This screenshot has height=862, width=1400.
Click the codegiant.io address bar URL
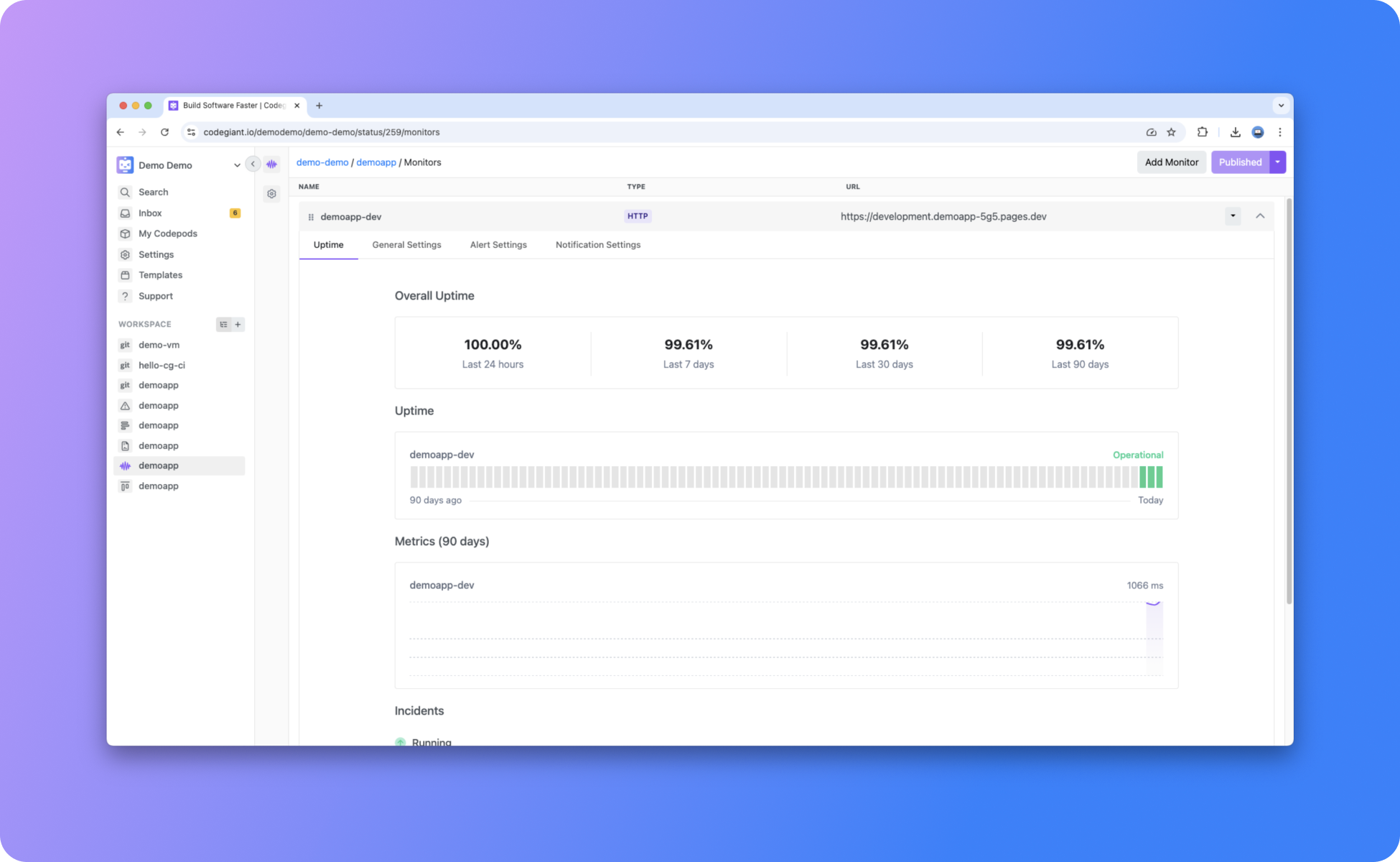tap(322, 132)
